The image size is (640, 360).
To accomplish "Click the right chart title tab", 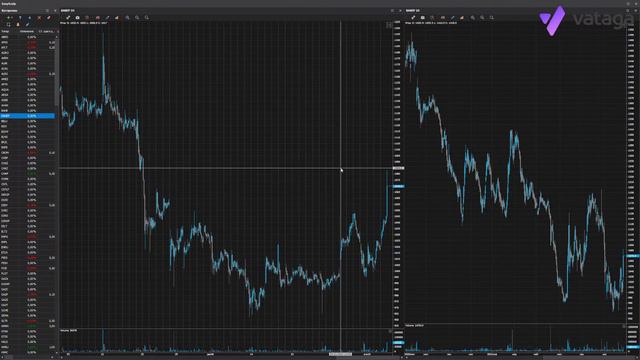I will 413,11.
